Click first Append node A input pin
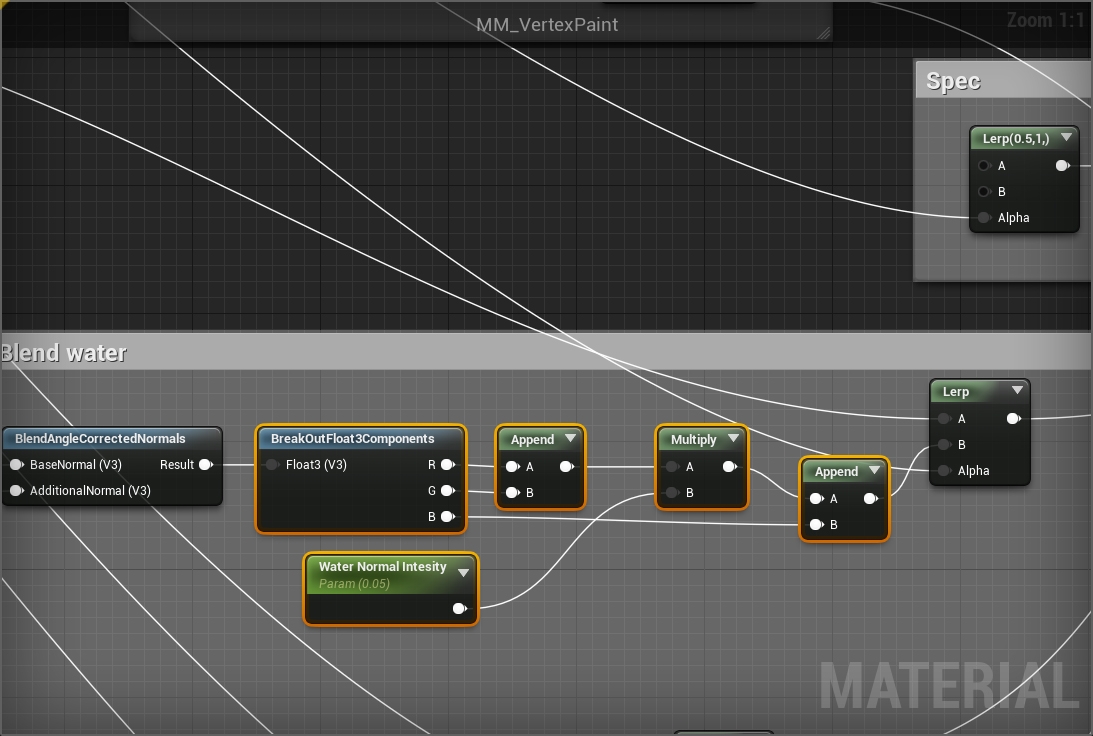This screenshot has height=736, width=1093. tap(512, 467)
